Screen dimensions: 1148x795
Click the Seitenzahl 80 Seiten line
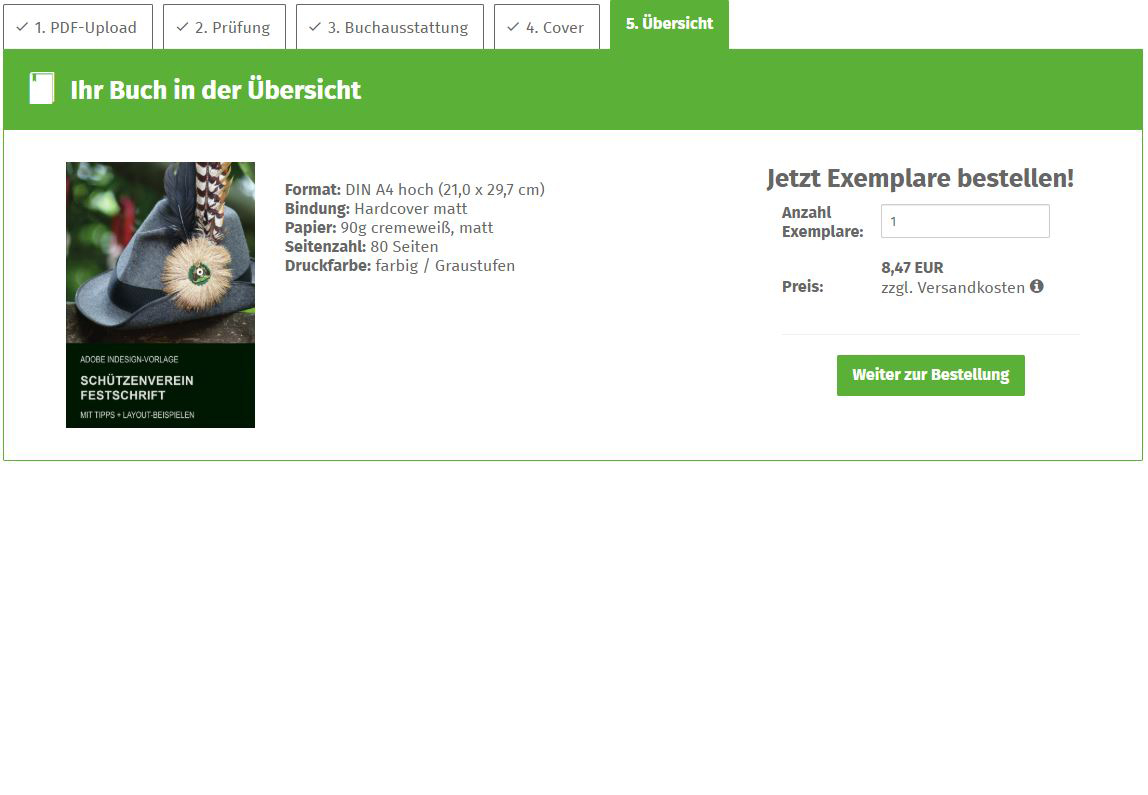pos(361,247)
